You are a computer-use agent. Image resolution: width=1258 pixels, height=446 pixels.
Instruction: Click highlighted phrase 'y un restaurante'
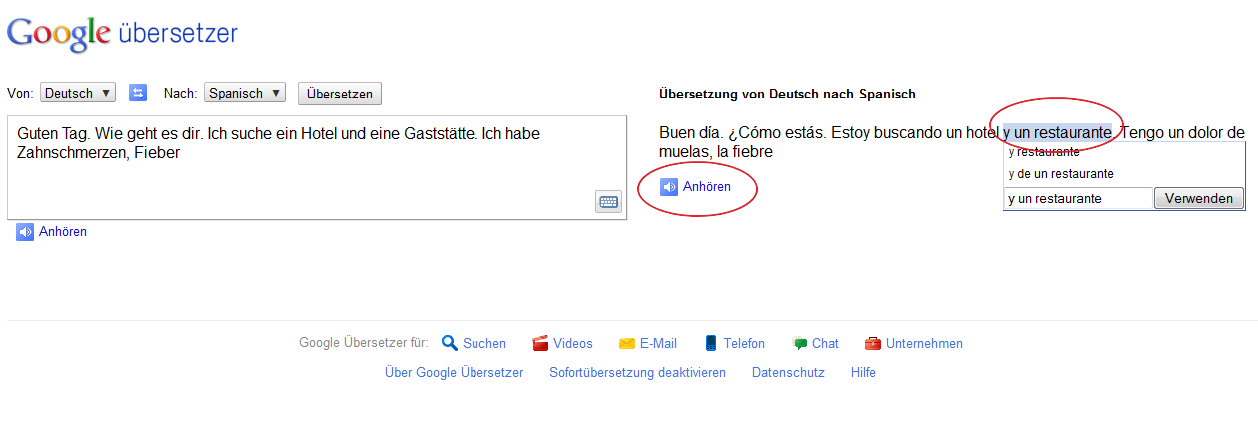[1058, 132]
